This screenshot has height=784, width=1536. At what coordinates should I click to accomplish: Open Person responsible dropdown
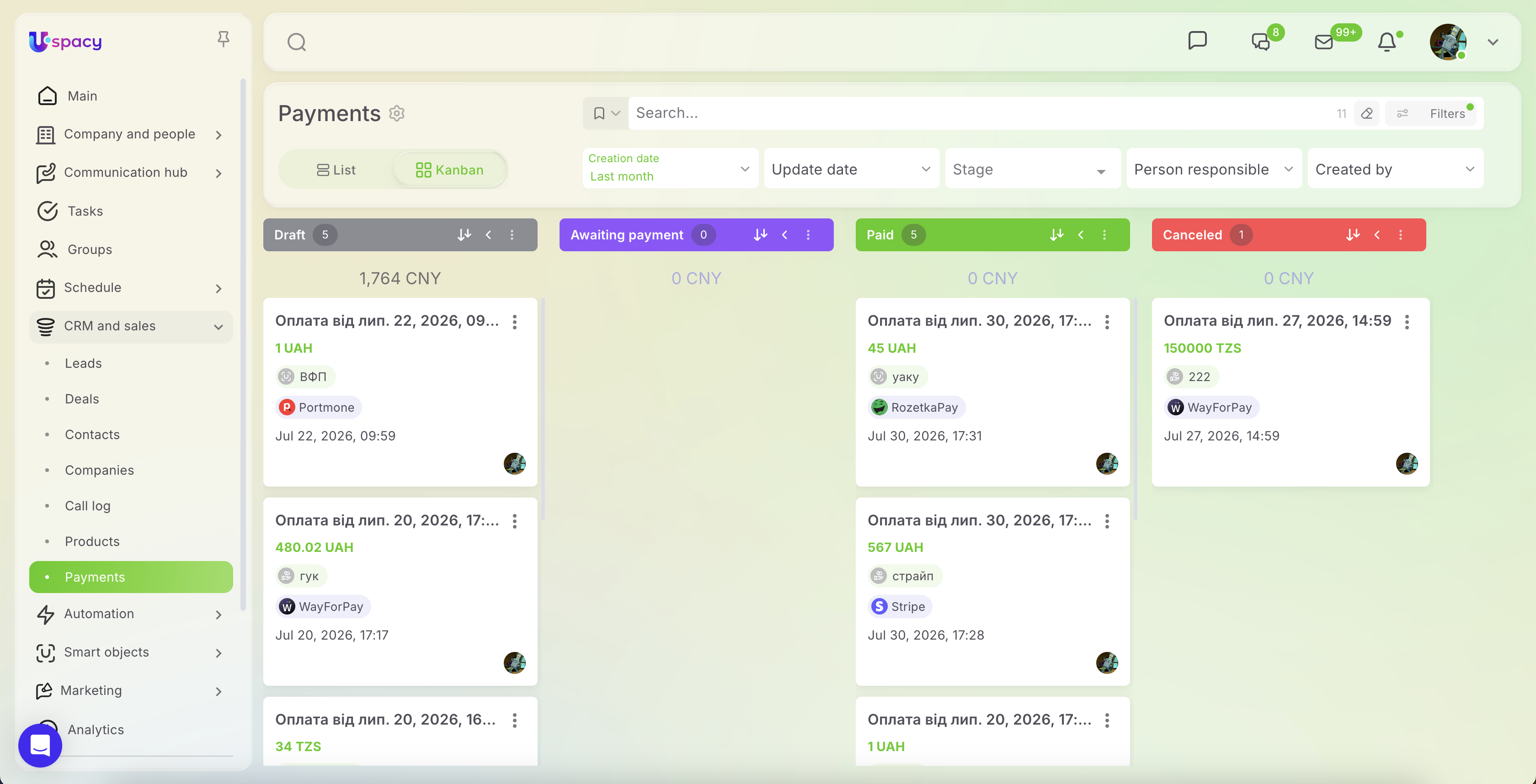tap(1214, 169)
